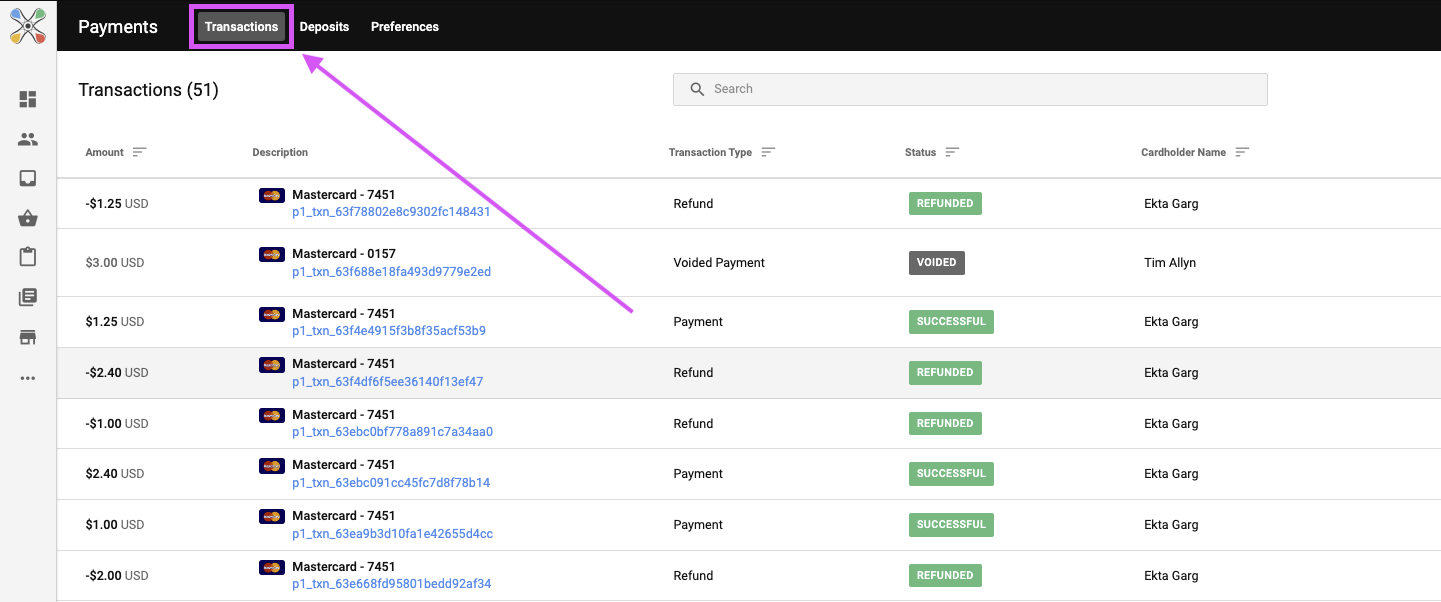
Task: Open the three-dots more icon in sidebar
Action: pos(28,378)
